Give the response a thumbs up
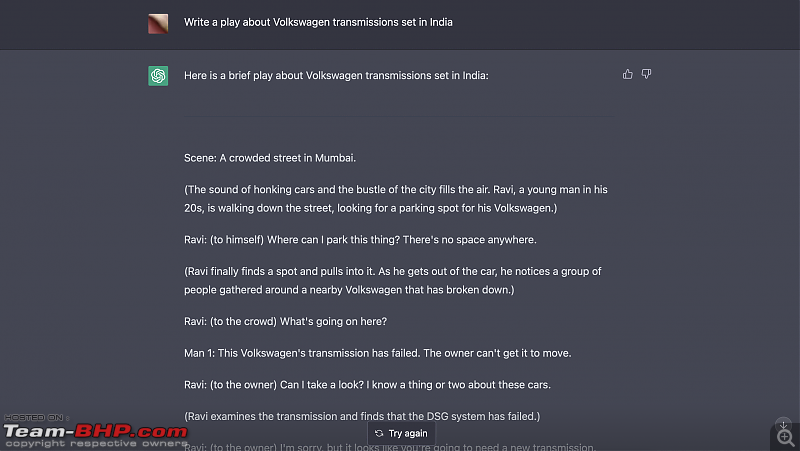Viewport: 800px width, 451px height. click(x=628, y=74)
